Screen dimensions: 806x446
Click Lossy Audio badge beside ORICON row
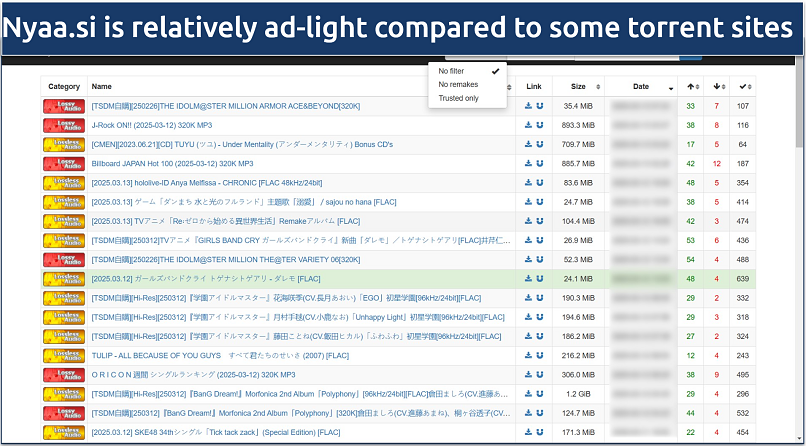coord(64,375)
